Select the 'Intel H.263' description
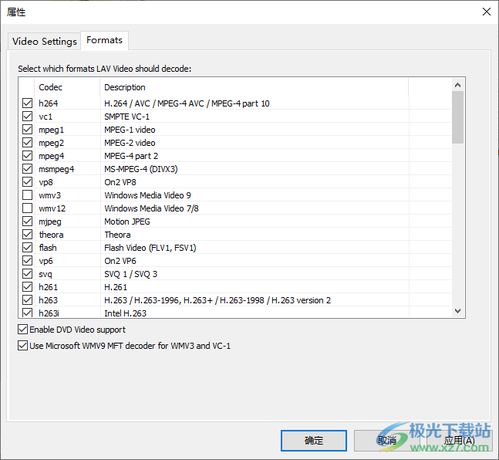Screen dimensions: 499x460 point(125,313)
